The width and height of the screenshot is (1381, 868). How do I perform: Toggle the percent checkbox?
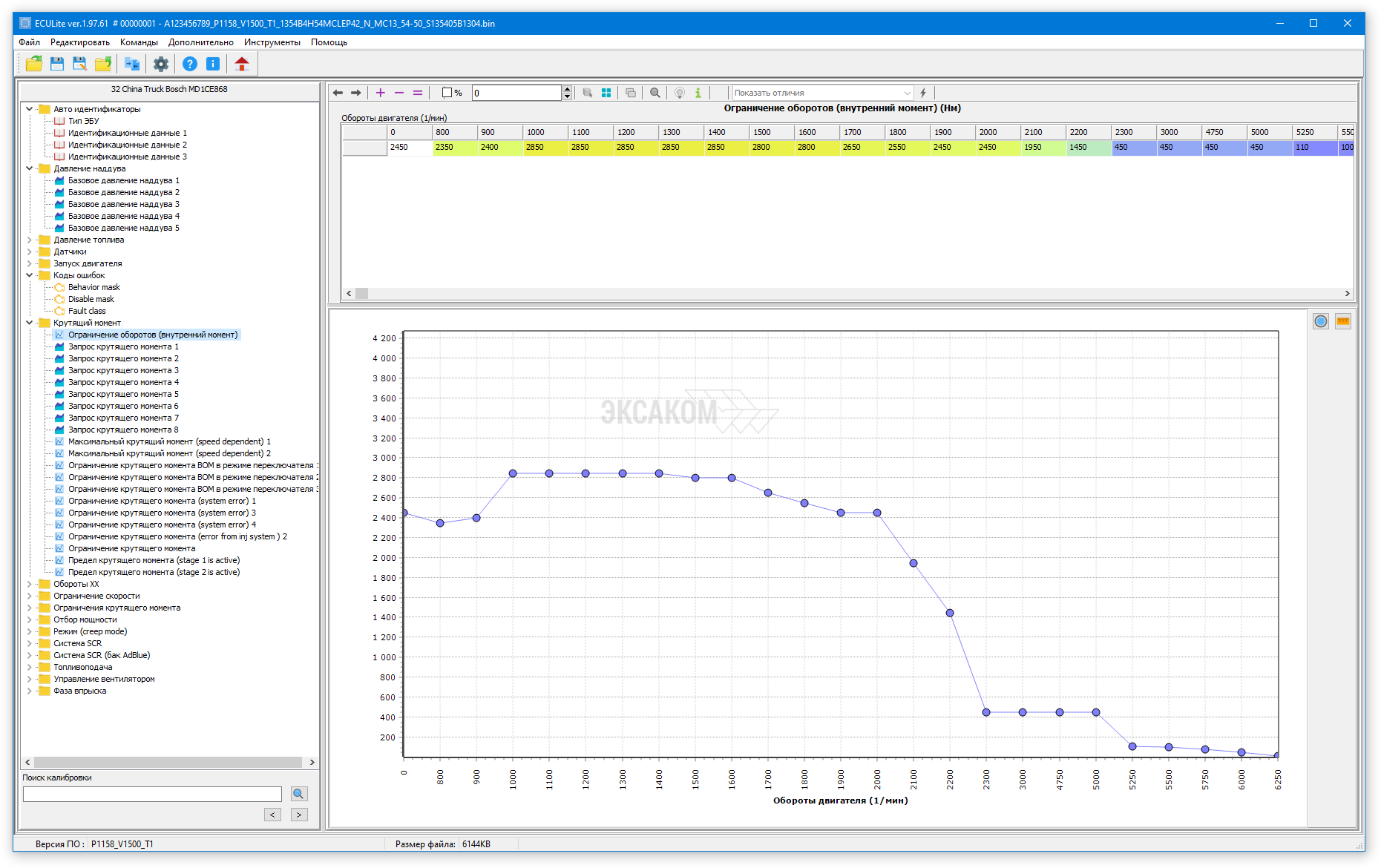[447, 93]
